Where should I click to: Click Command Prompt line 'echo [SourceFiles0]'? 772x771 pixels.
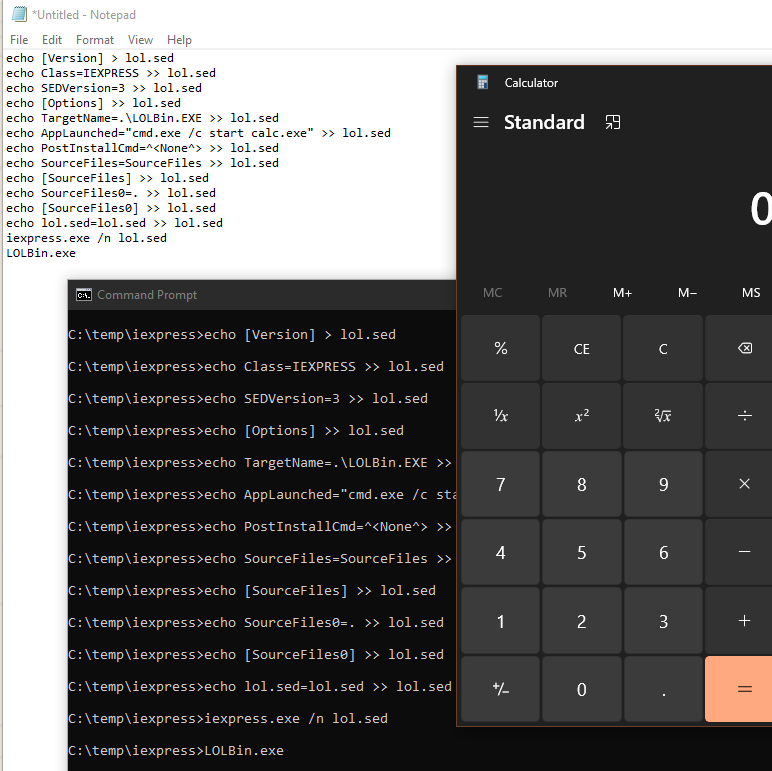(x=256, y=655)
